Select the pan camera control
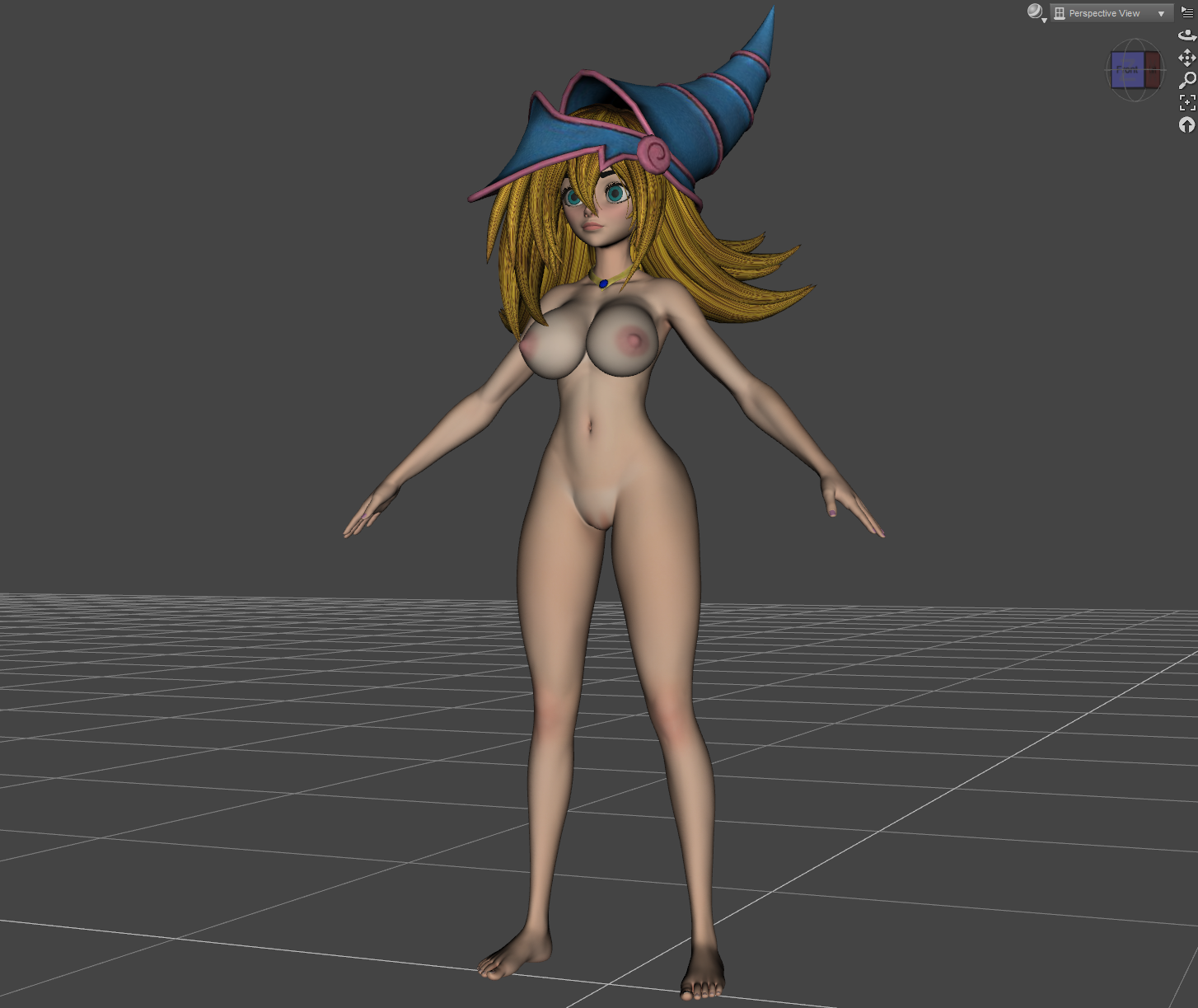 coord(1187,58)
